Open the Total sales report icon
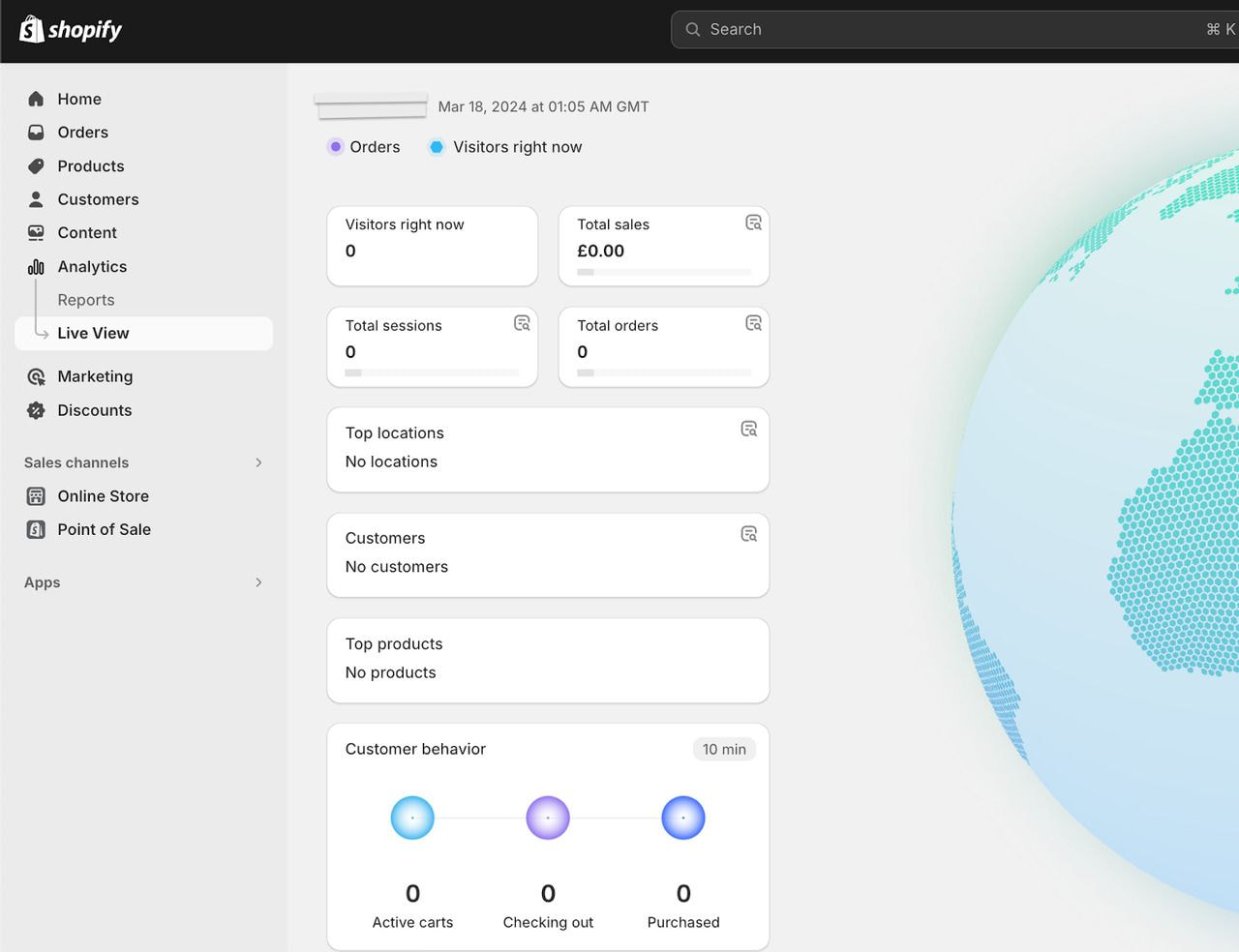 tap(753, 223)
